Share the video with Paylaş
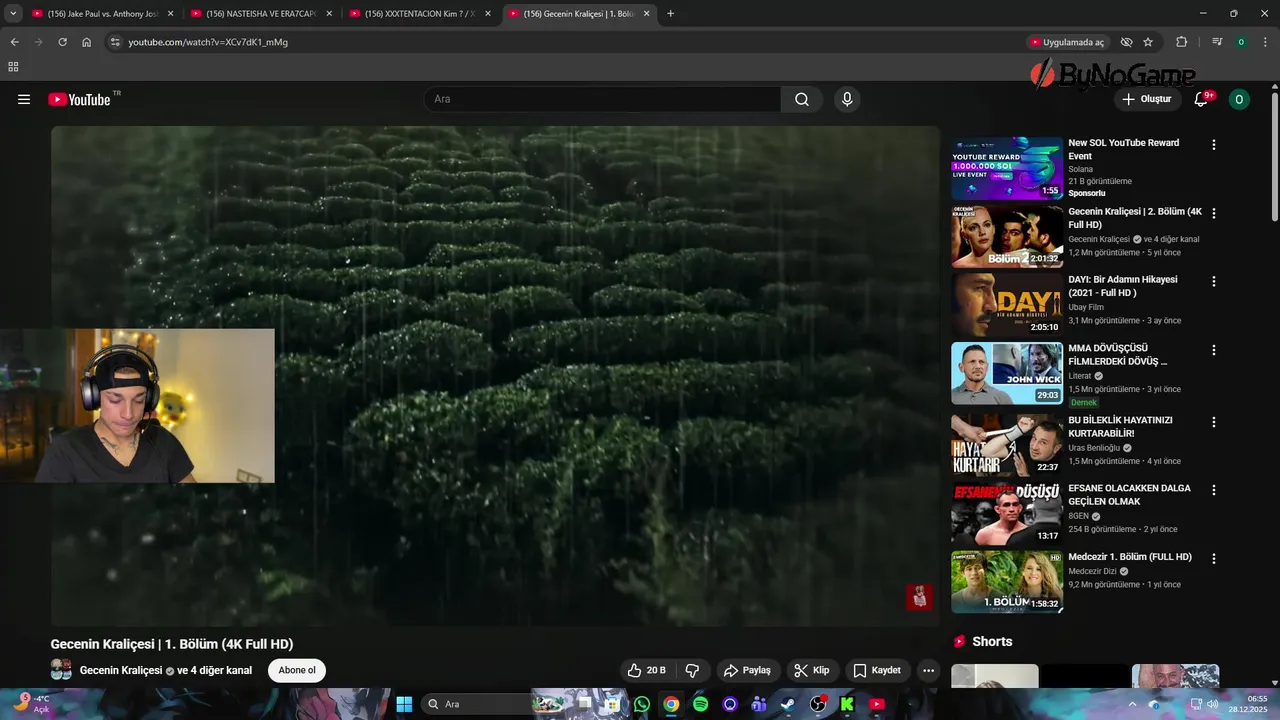This screenshot has width=1280, height=720. point(747,670)
